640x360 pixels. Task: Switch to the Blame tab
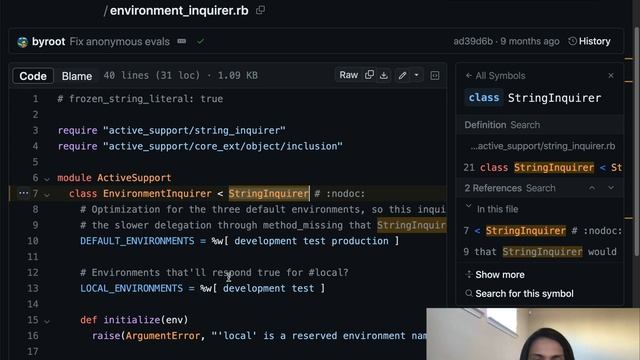77,76
